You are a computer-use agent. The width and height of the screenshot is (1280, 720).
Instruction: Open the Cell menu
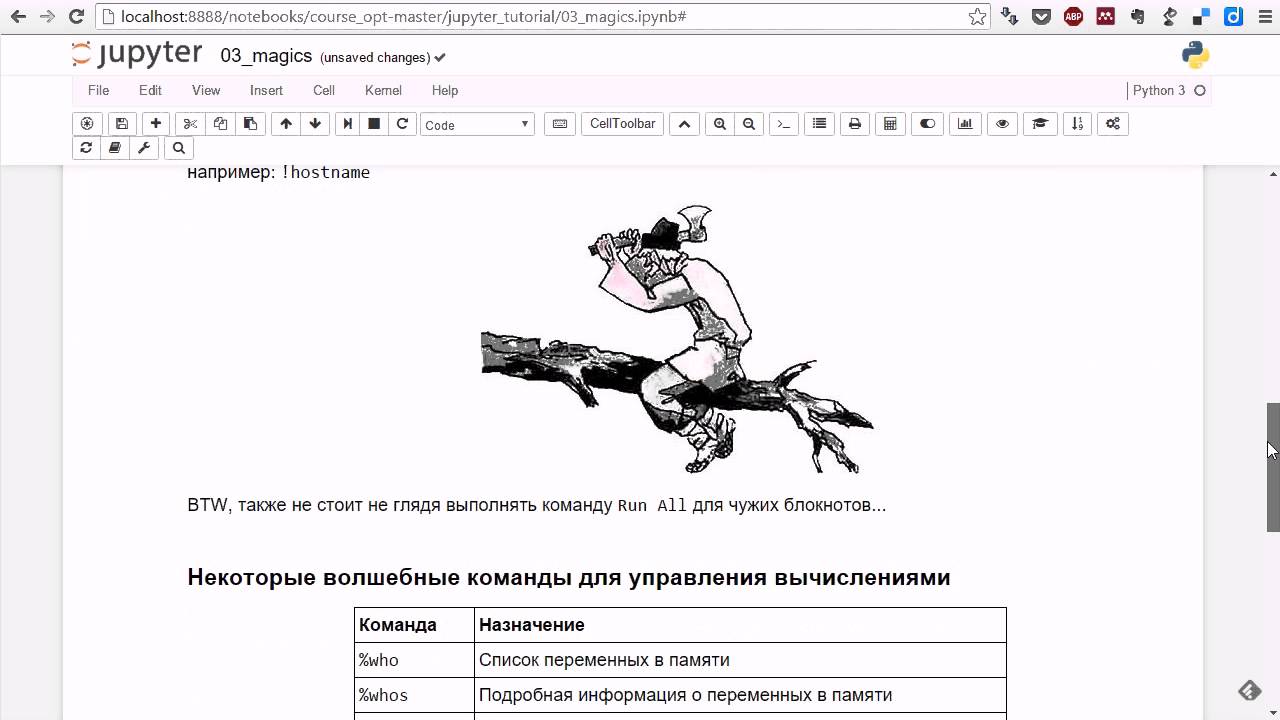[x=324, y=90]
